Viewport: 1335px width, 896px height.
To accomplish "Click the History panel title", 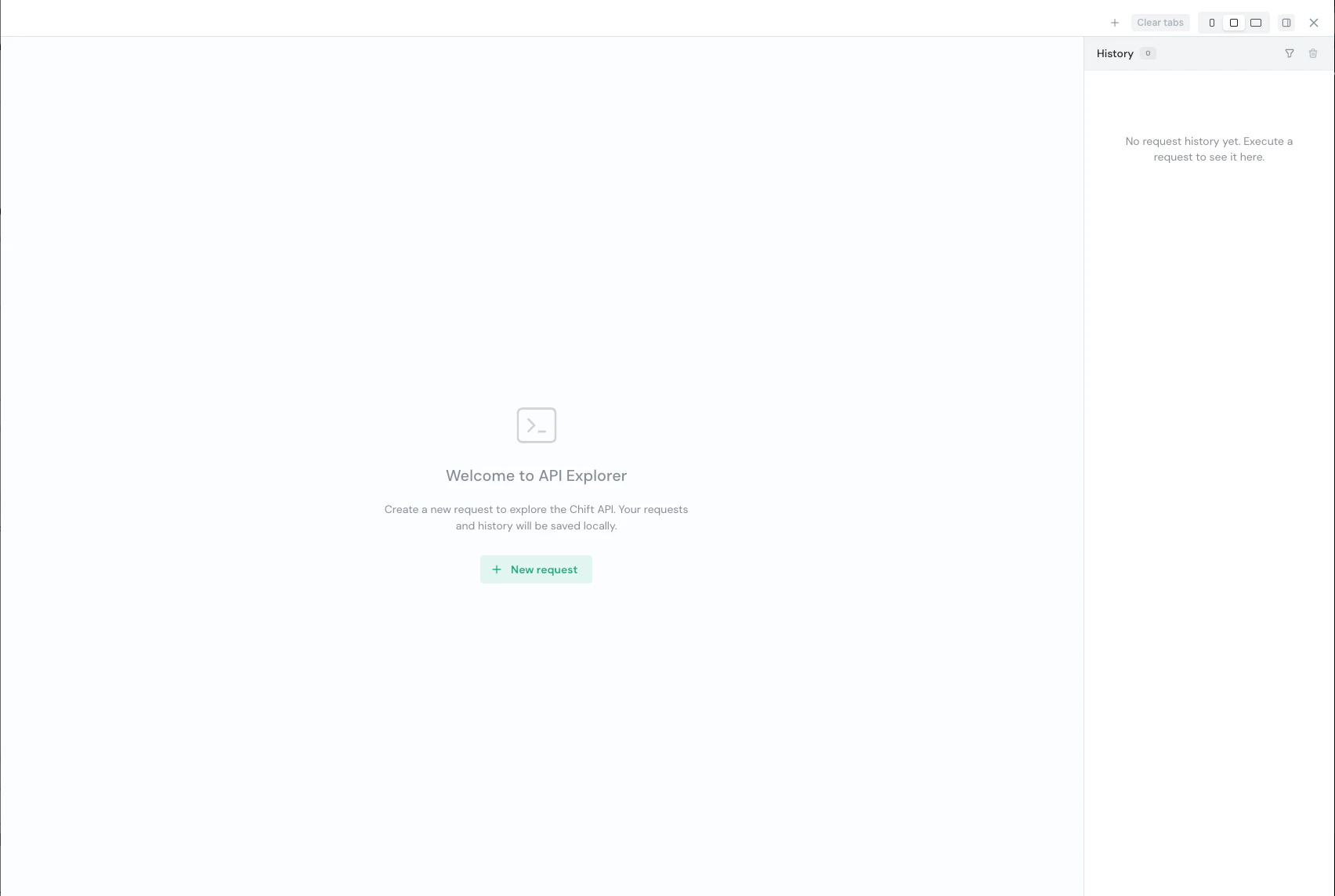I will (x=1115, y=53).
